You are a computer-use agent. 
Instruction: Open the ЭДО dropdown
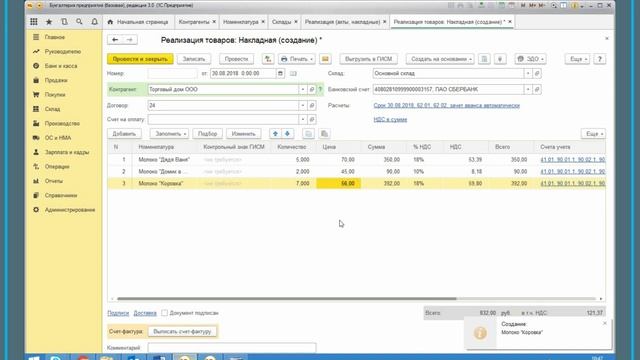[x=530, y=59]
